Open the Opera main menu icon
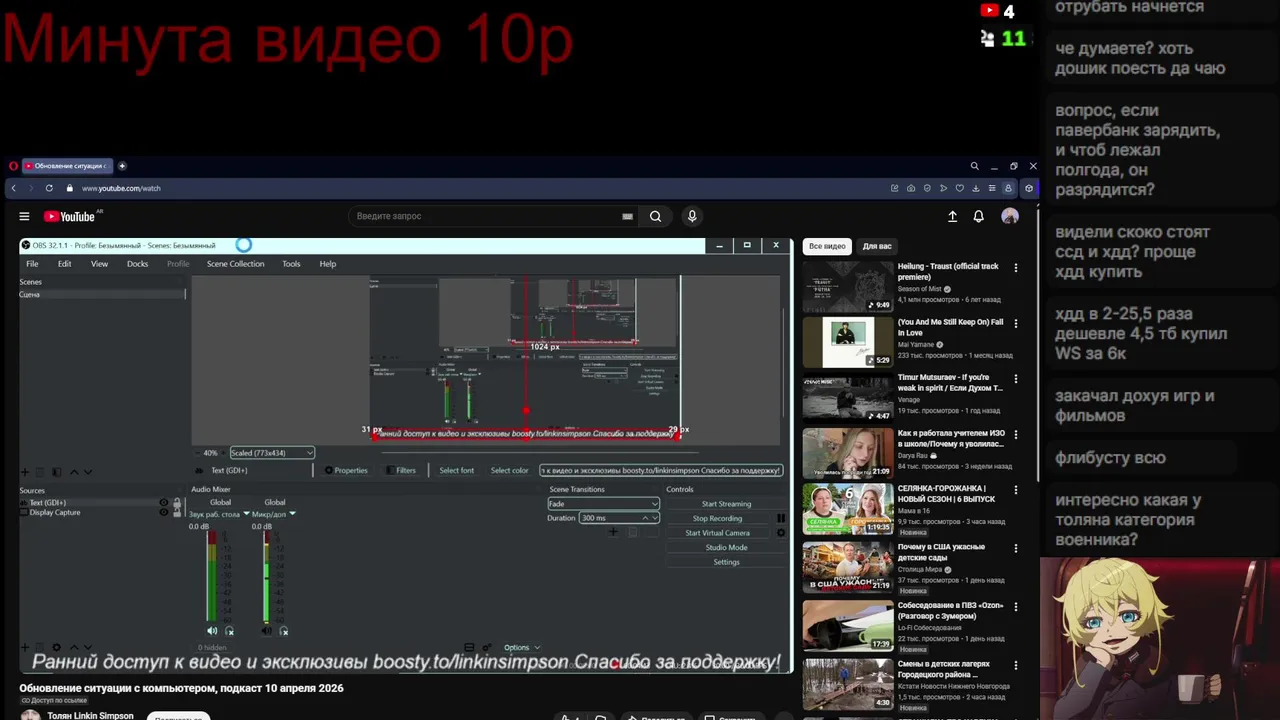The height and width of the screenshot is (720, 1280). point(13,166)
